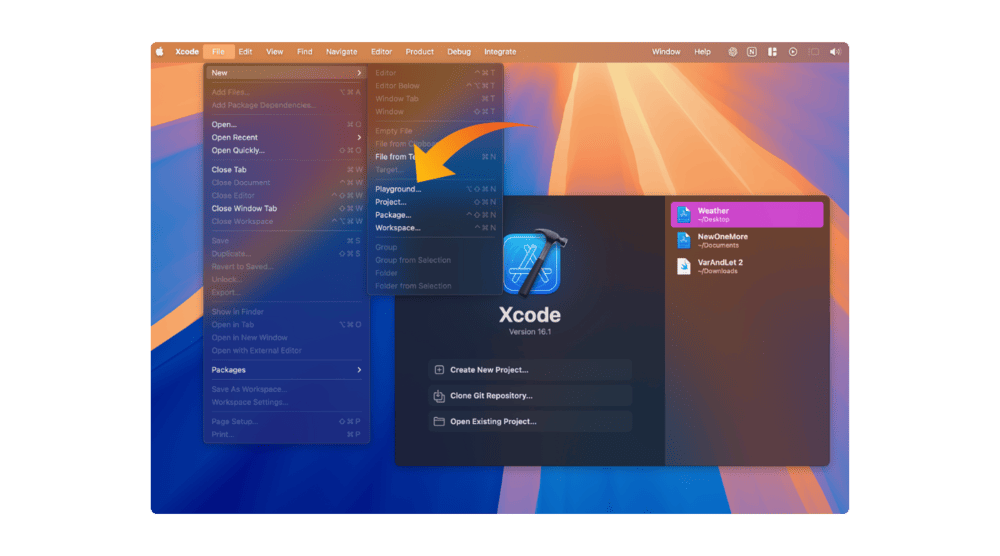
Task: Click Open Existing Project... button
Action: 530,421
